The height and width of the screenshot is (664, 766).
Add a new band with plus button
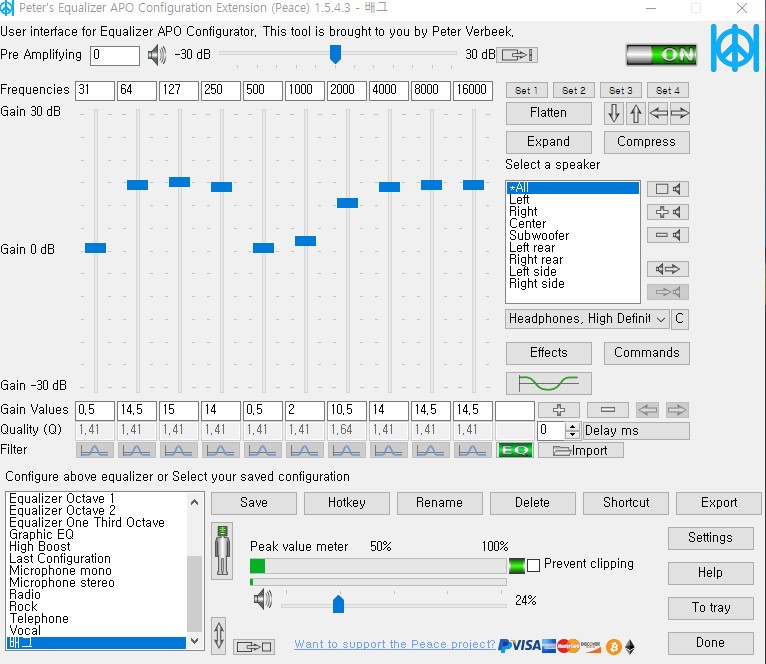[559, 410]
